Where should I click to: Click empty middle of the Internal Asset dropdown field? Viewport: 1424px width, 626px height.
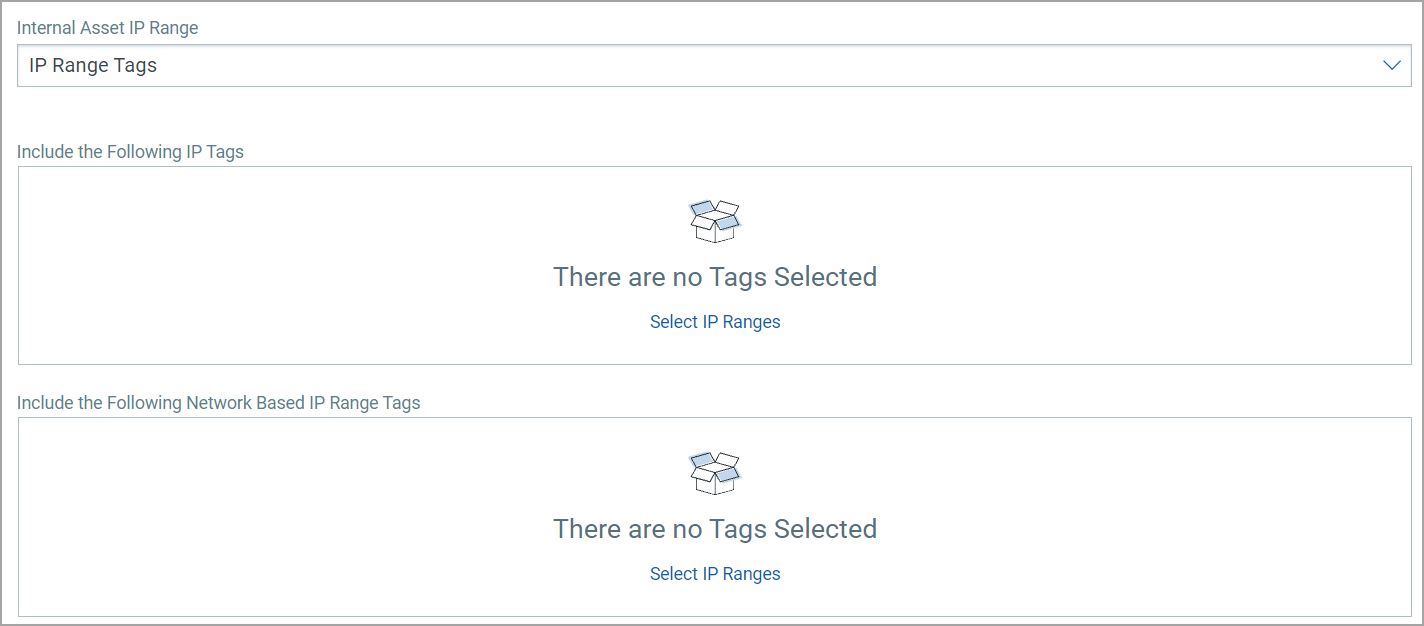(700, 66)
